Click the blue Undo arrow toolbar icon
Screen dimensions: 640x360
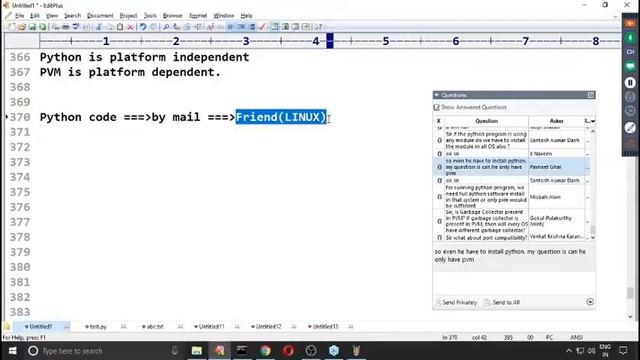coord(143,27)
